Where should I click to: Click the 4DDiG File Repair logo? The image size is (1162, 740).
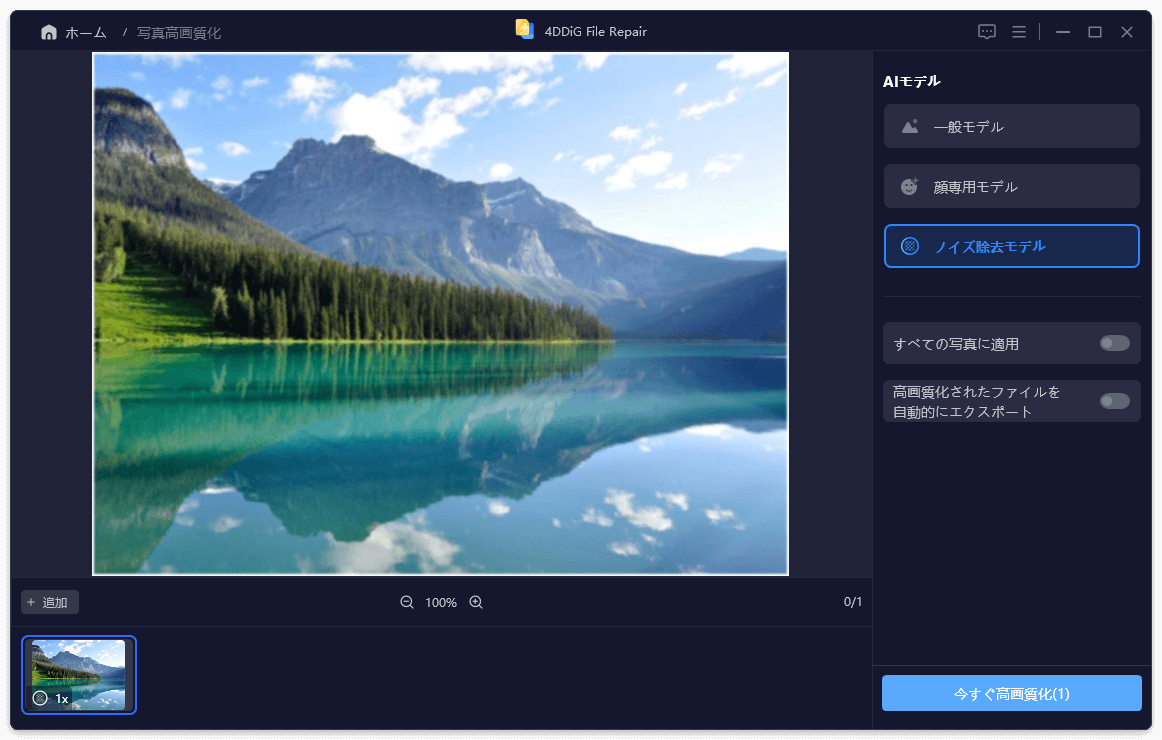tap(525, 29)
